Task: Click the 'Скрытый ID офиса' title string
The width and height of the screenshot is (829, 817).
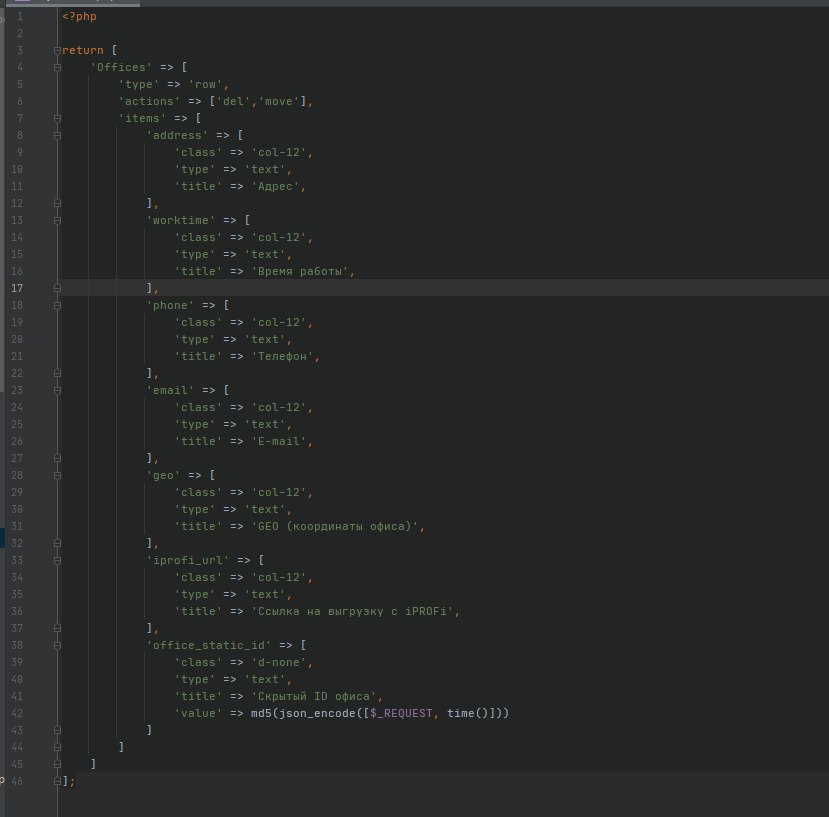Action: point(314,696)
